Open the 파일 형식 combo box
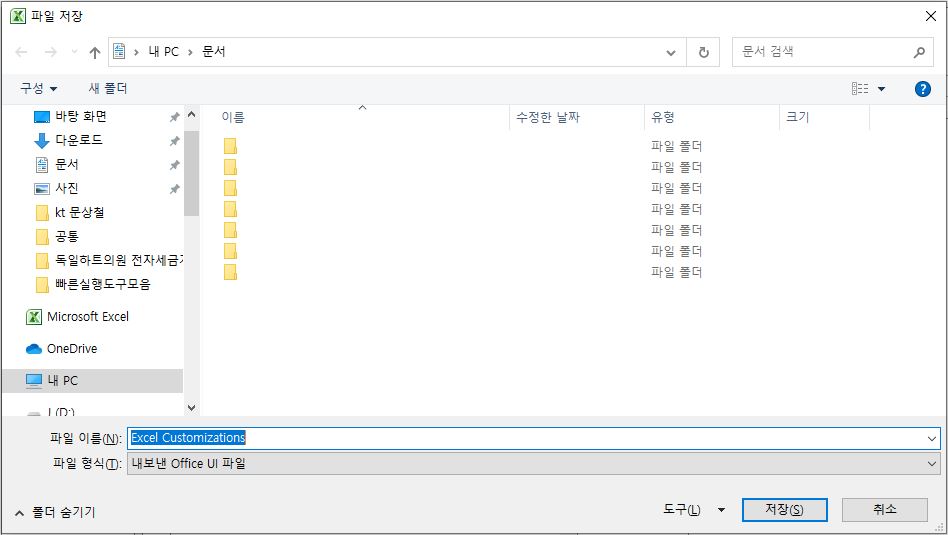 coord(533,464)
